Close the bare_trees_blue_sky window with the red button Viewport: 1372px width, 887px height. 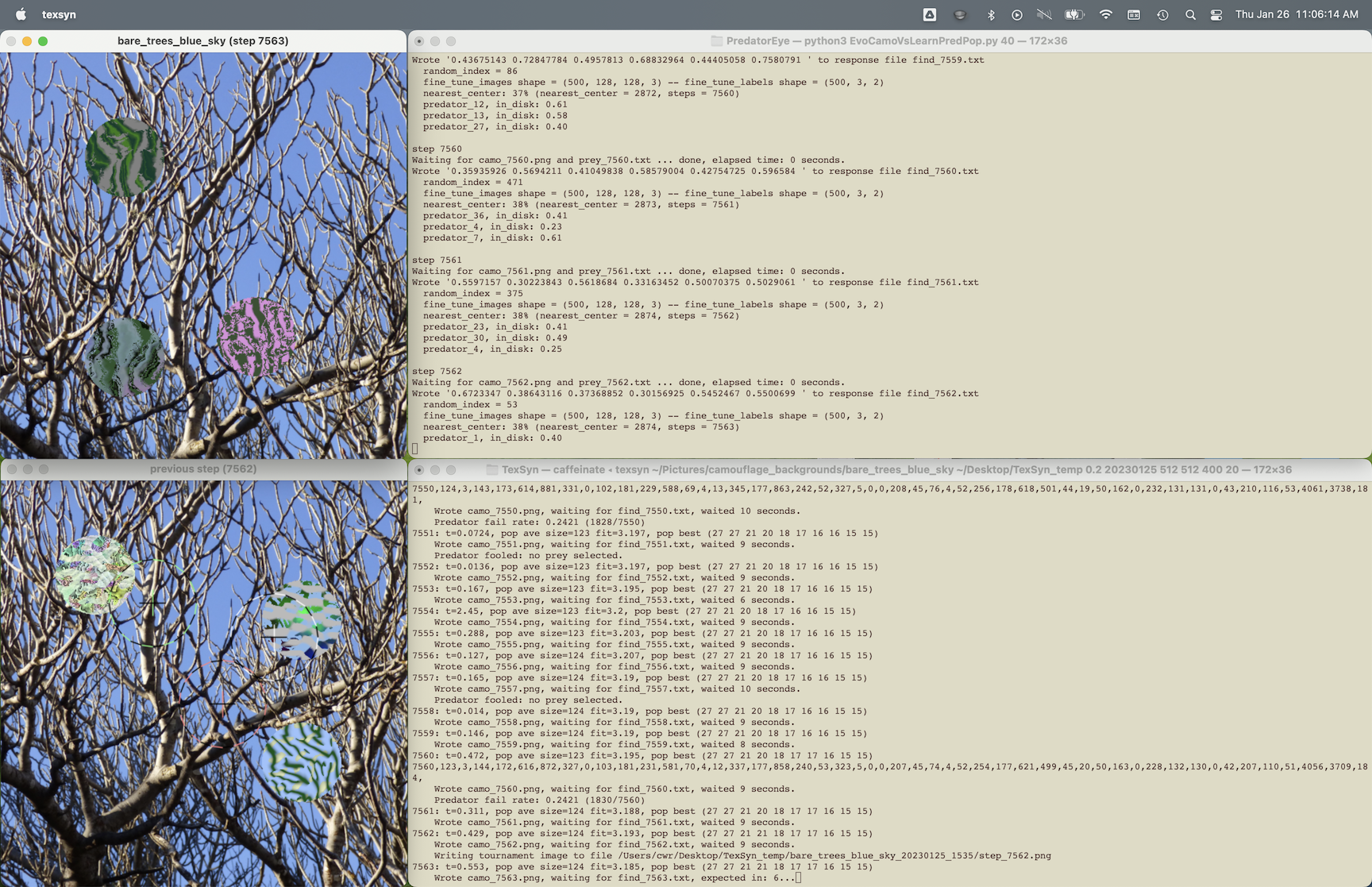coord(11,40)
